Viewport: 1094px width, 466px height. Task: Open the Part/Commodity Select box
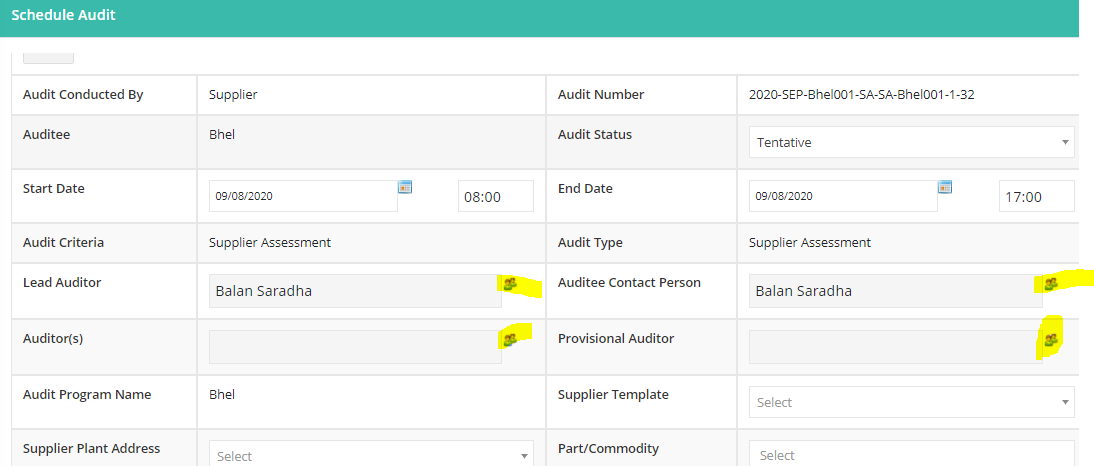click(x=912, y=453)
